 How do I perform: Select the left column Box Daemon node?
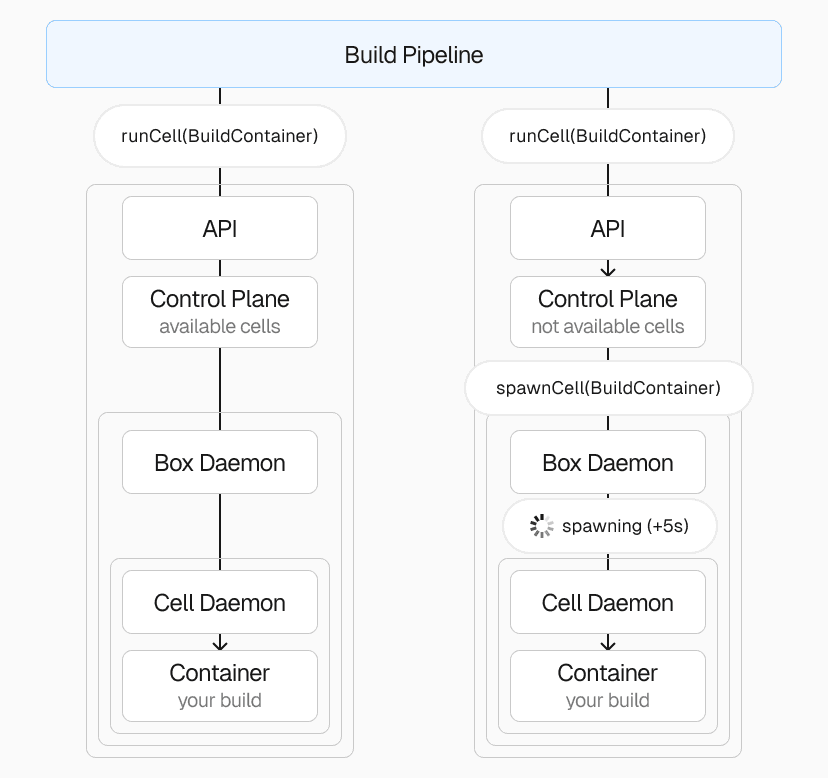coord(220,462)
